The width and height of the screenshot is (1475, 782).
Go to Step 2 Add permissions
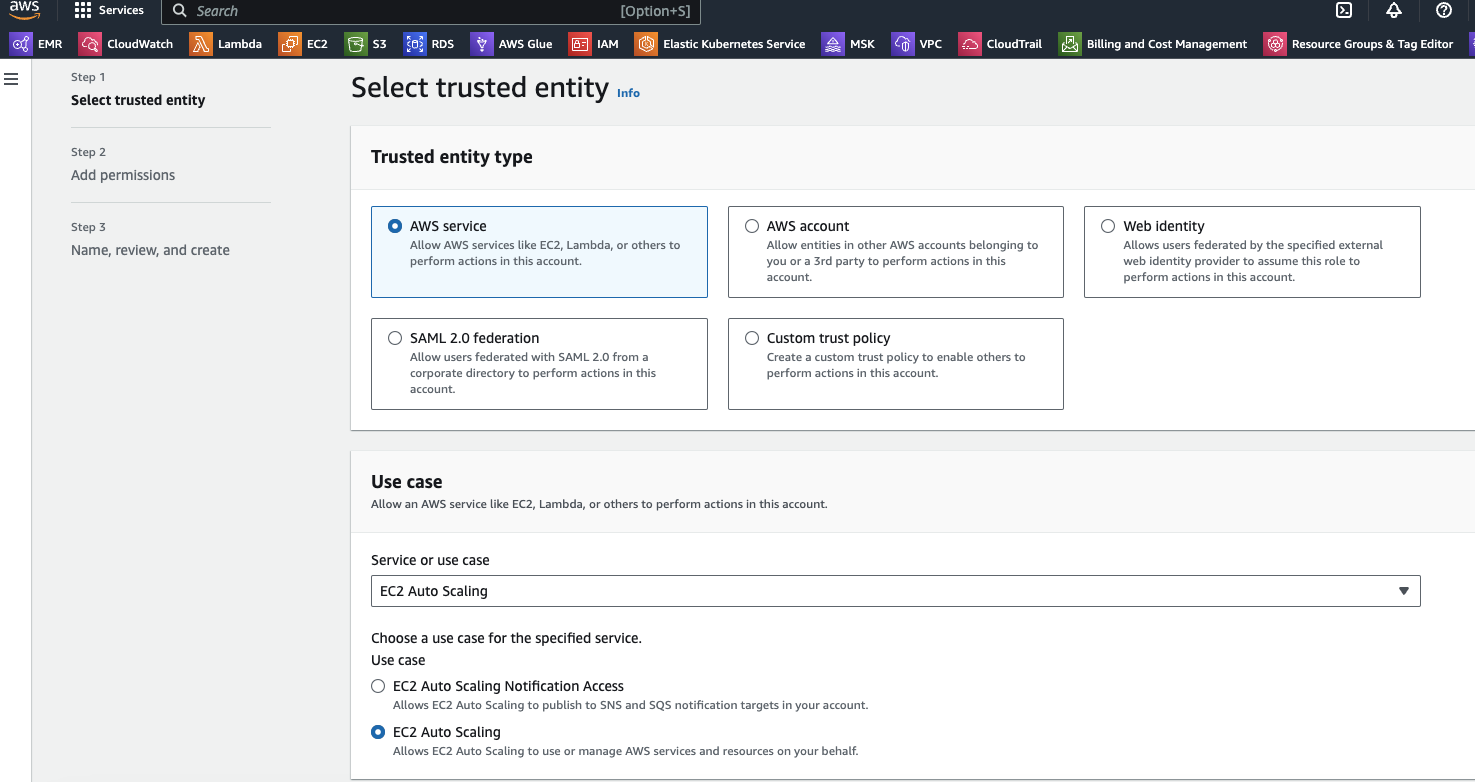click(123, 175)
